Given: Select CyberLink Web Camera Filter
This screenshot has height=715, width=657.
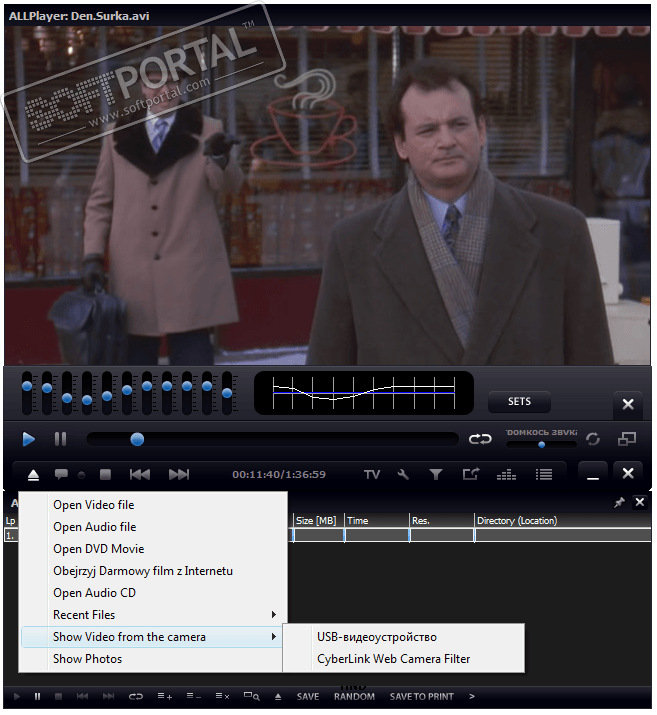Looking at the screenshot, I should [x=405, y=661].
